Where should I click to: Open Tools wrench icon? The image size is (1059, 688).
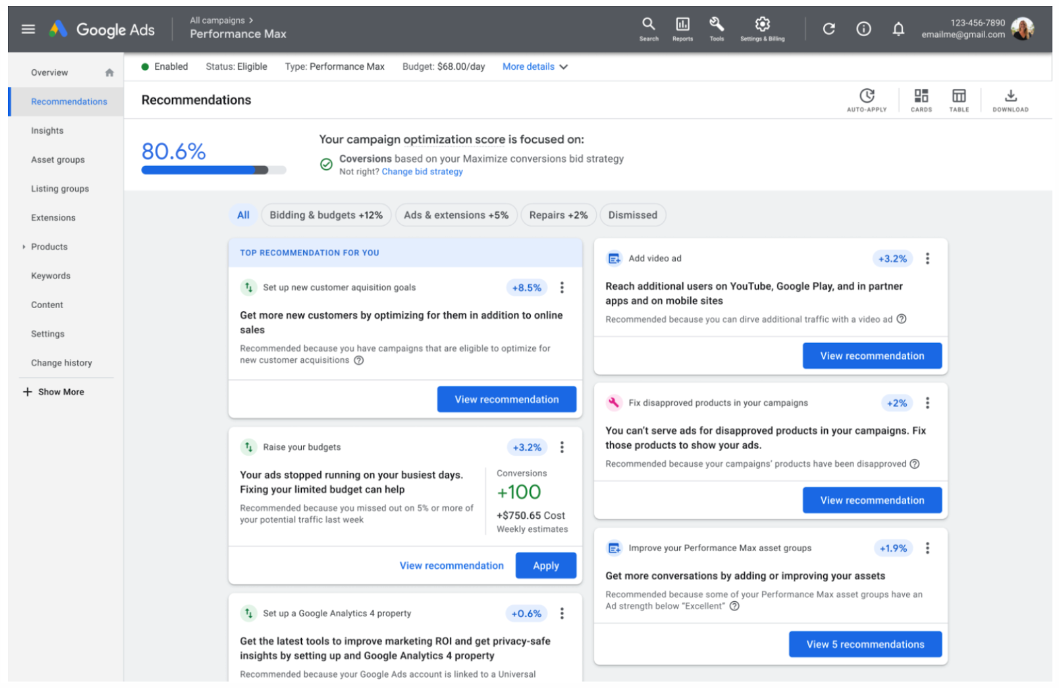717,26
